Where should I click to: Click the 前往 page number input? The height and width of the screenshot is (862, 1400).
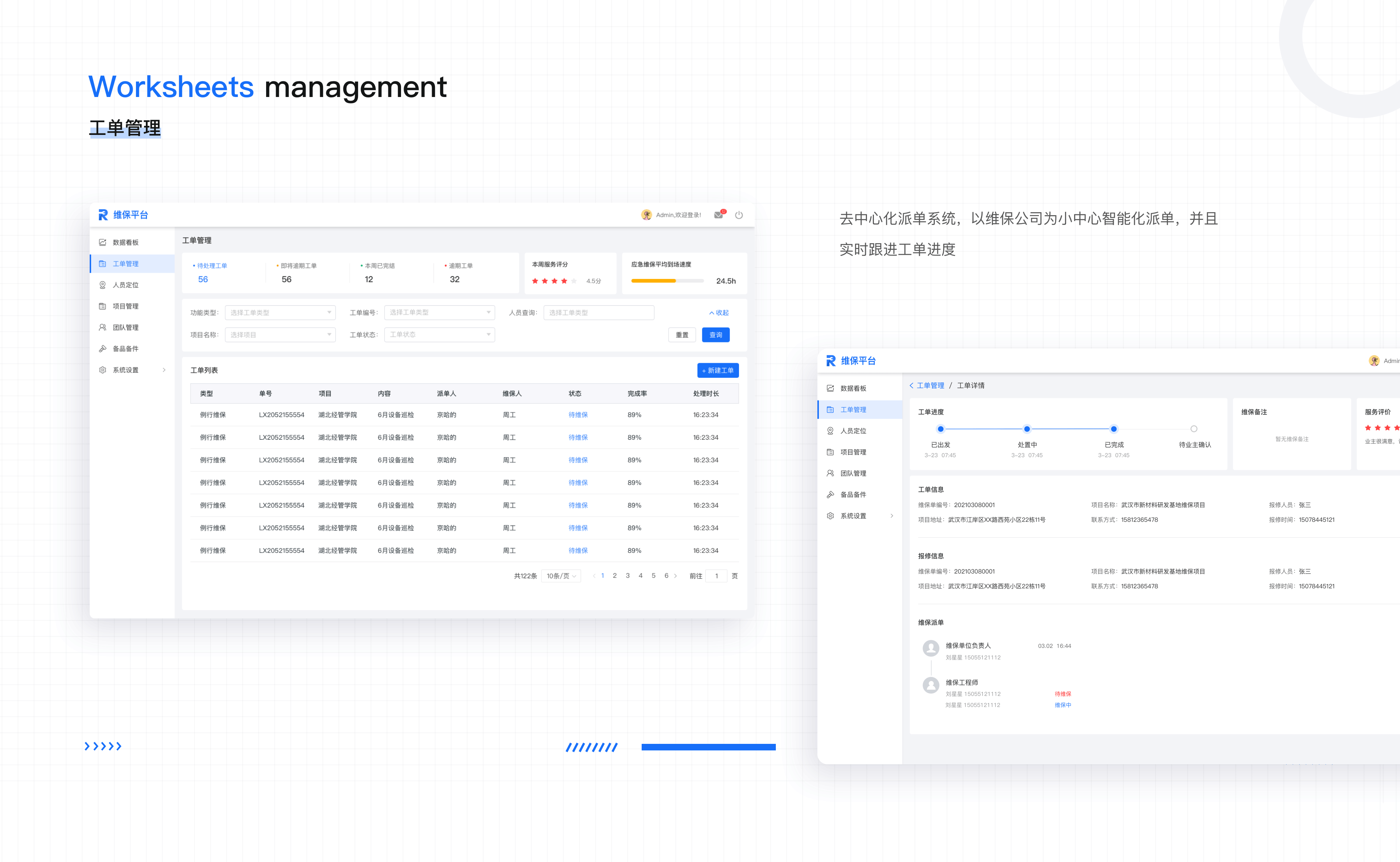coord(716,576)
